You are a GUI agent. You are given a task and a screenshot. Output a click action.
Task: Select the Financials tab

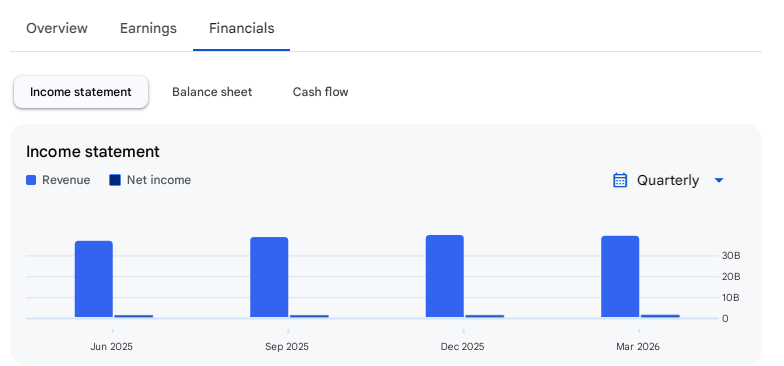tap(242, 28)
